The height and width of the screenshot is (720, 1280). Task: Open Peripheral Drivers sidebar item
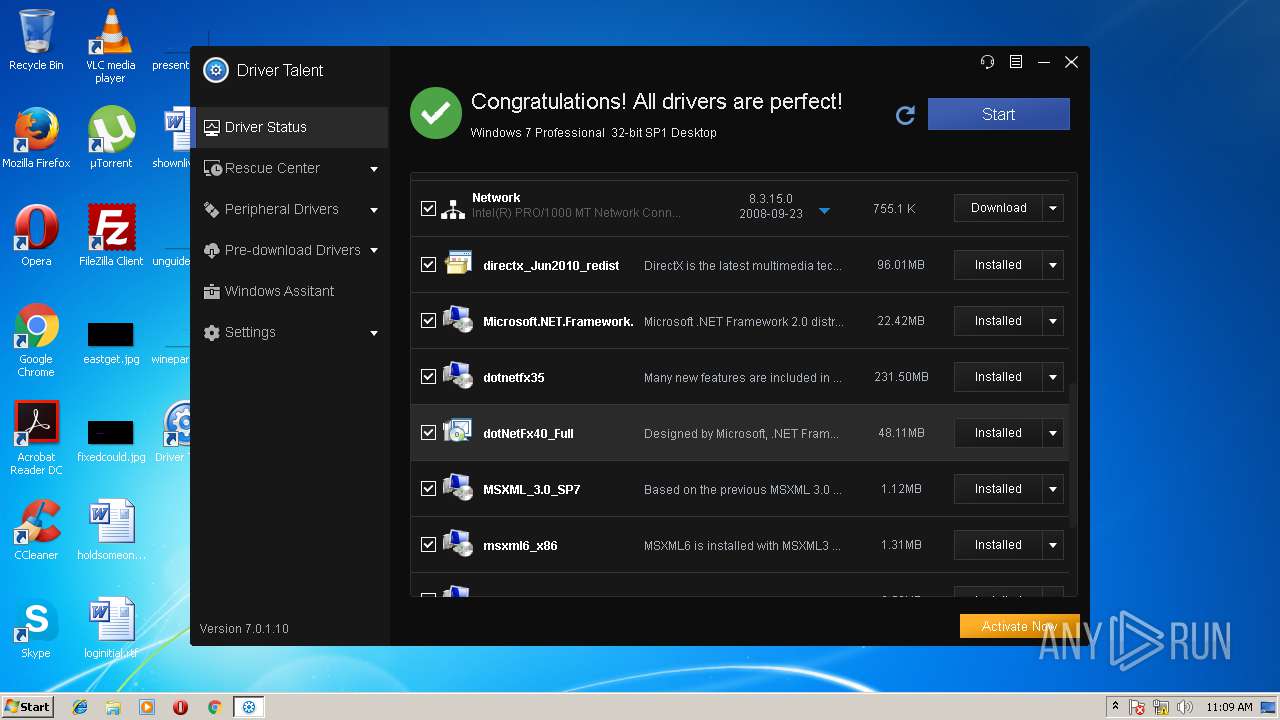pyautogui.click(x=290, y=209)
